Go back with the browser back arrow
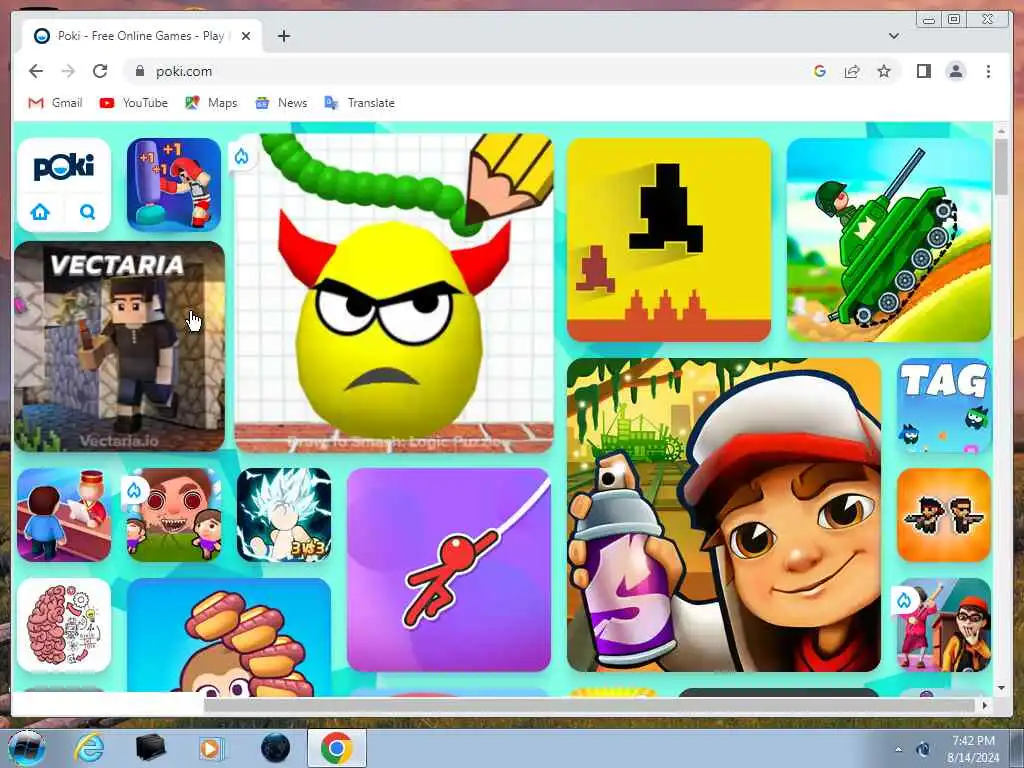The width and height of the screenshot is (1024, 768). pyautogui.click(x=36, y=71)
